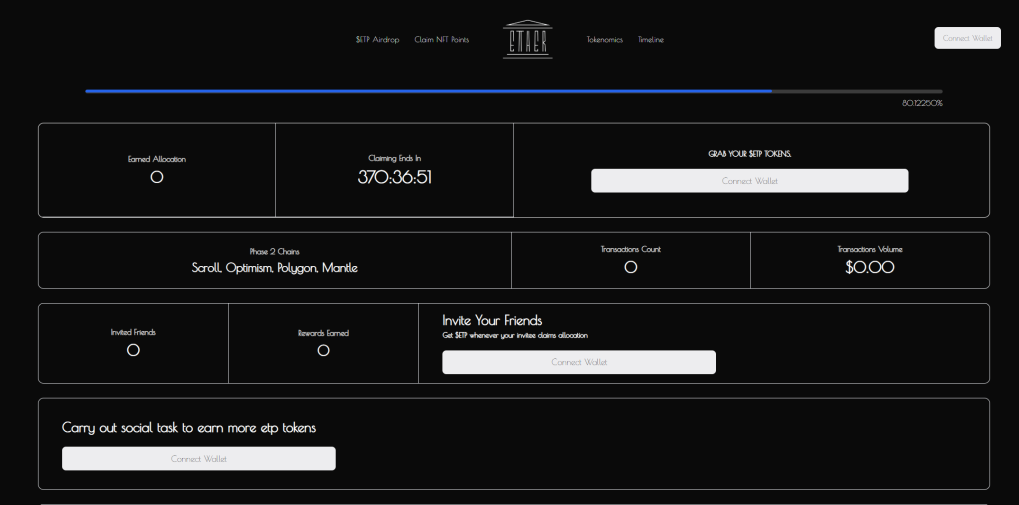The width and height of the screenshot is (1019, 505).
Task: Connect wallet under social task section
Action: coord(199,458)
